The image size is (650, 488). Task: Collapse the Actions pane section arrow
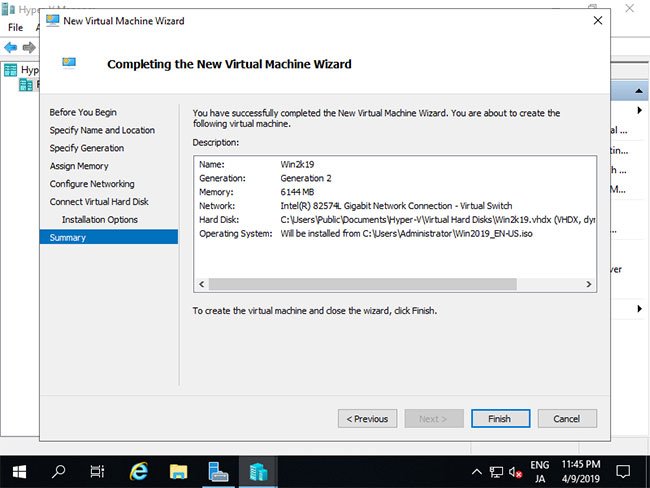[x=639, y=91]
